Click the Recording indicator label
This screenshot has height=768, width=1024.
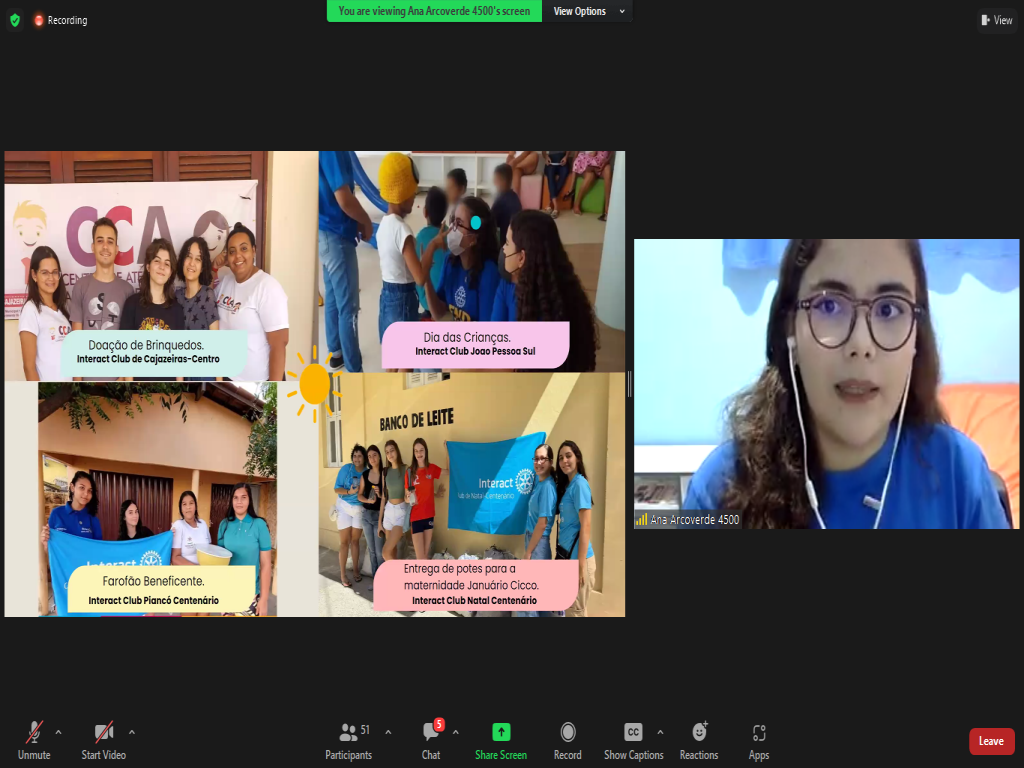click(66, 20)
